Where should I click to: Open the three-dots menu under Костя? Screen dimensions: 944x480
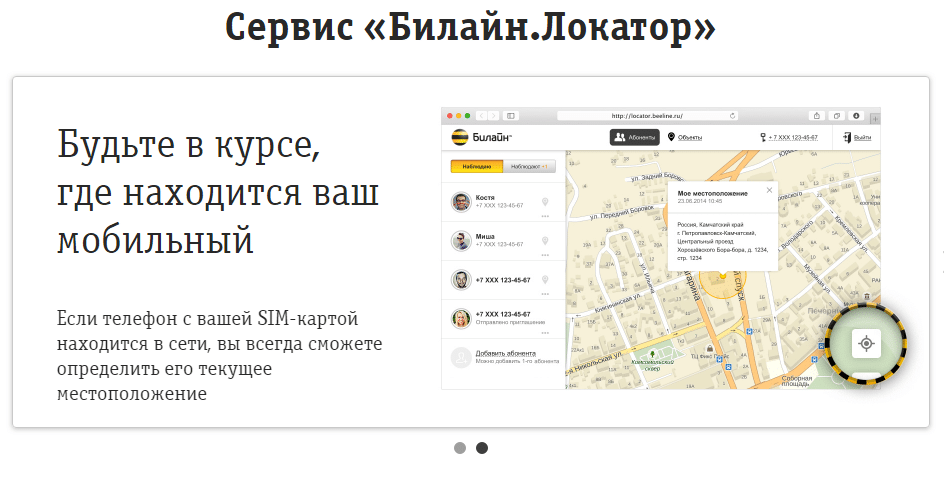coord(545,216)
